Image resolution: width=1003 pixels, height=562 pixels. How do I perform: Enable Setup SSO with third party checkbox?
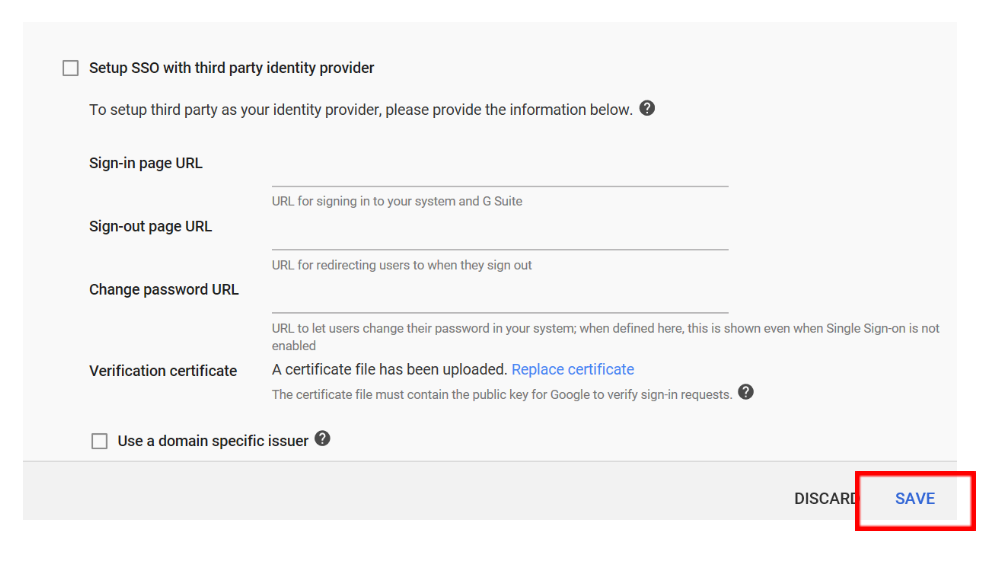pos(70,68)
